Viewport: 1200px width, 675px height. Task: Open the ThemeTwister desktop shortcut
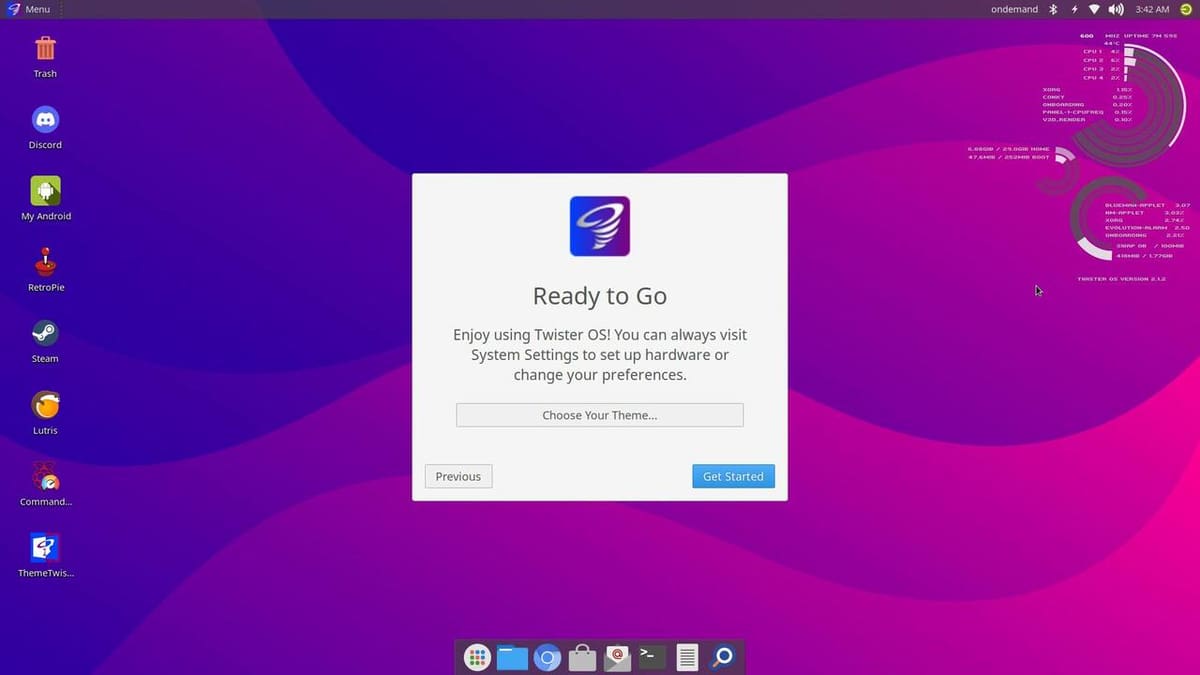click(45, 548)
